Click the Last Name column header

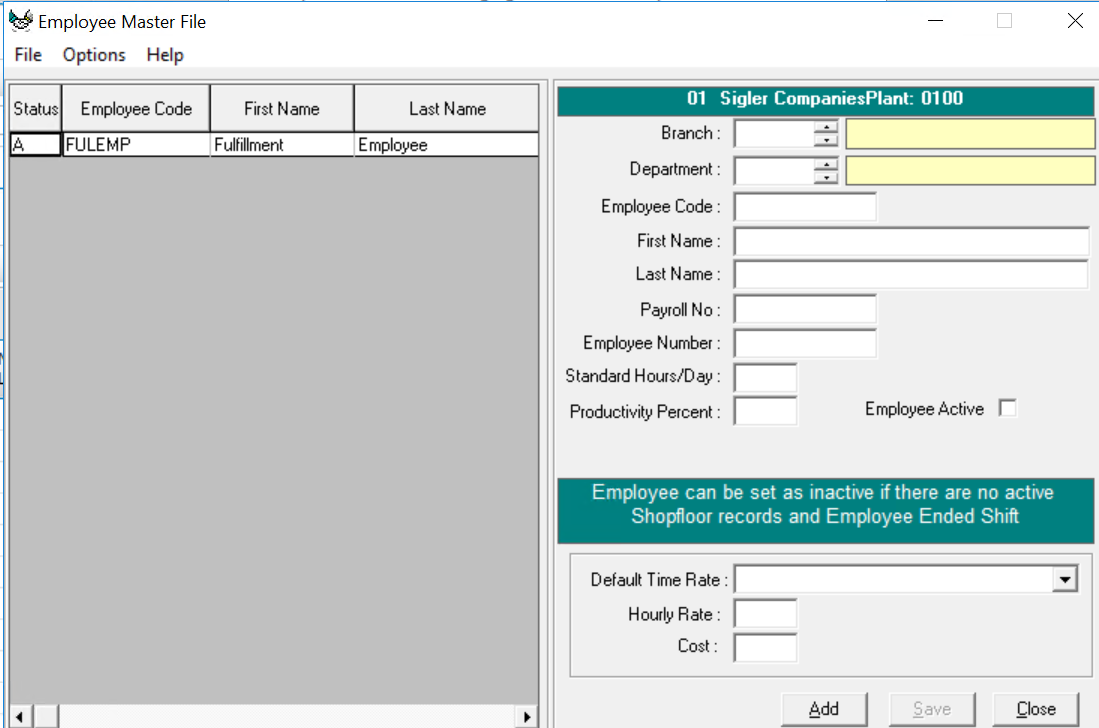446,107
